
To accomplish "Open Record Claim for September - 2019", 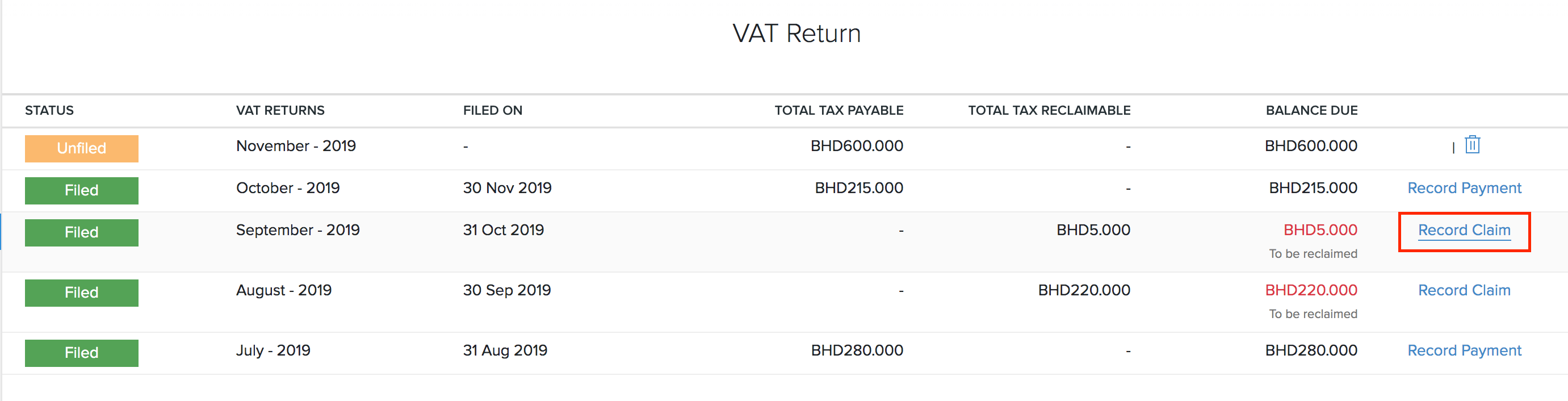I will click(x=1464, y=231).
